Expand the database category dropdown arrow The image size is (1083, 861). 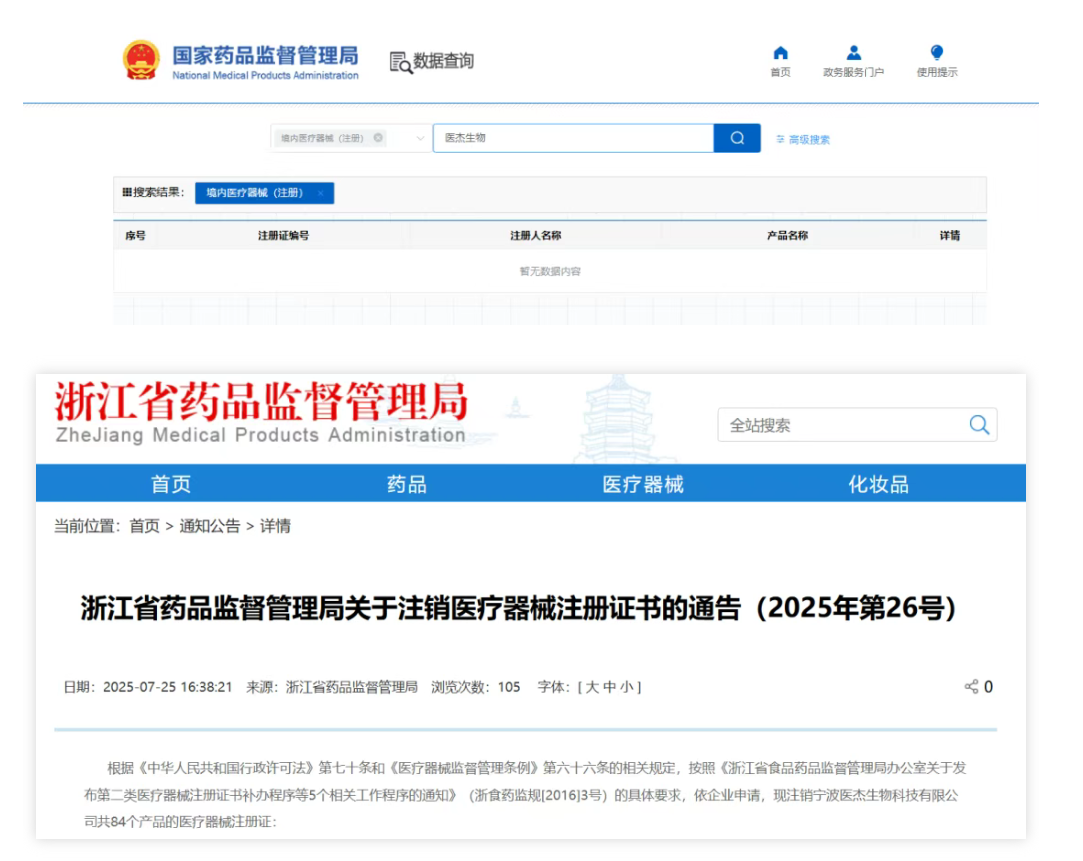click(420, 138)
